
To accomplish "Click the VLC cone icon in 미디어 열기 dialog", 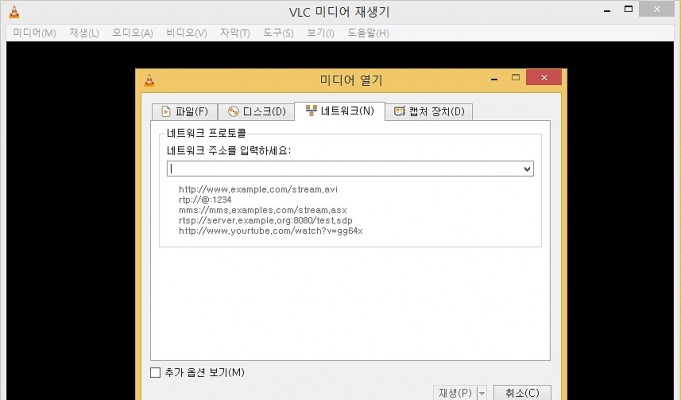I will [149, 80].
